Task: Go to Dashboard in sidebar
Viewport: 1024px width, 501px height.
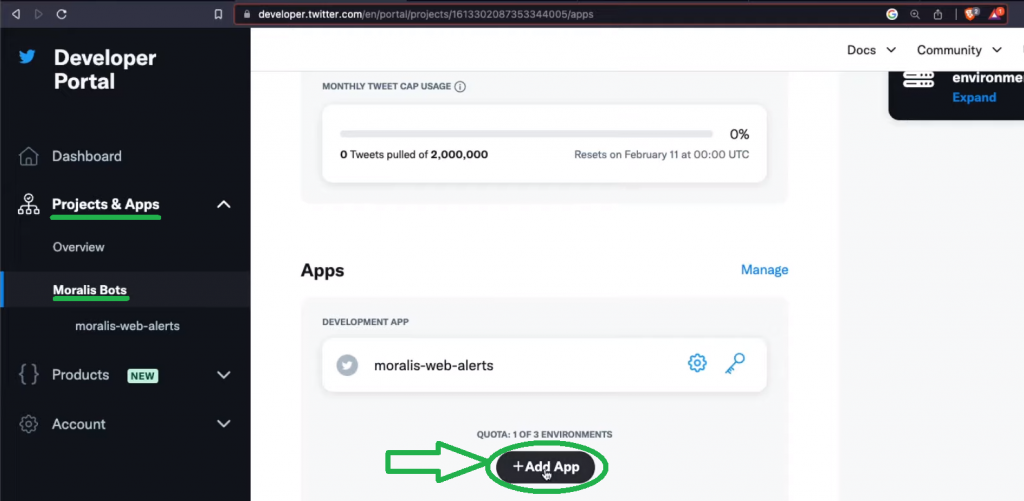Action: point(87,156)
